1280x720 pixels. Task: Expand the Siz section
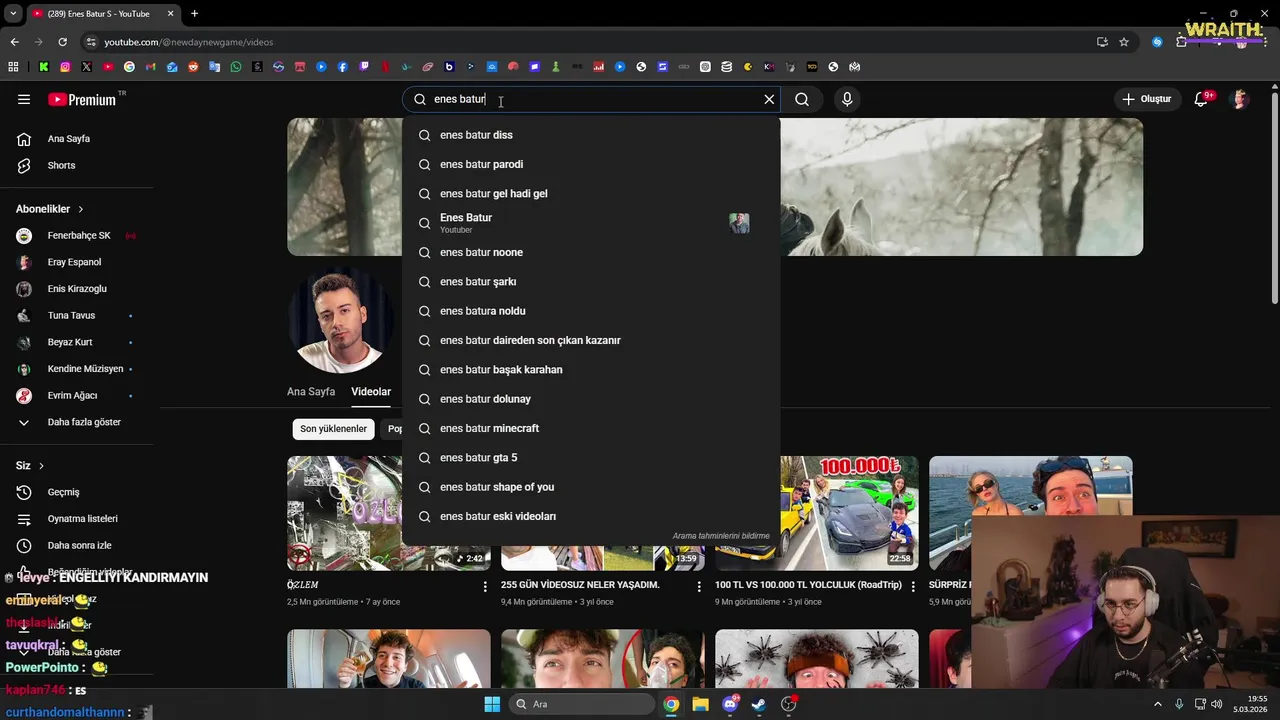30,466
